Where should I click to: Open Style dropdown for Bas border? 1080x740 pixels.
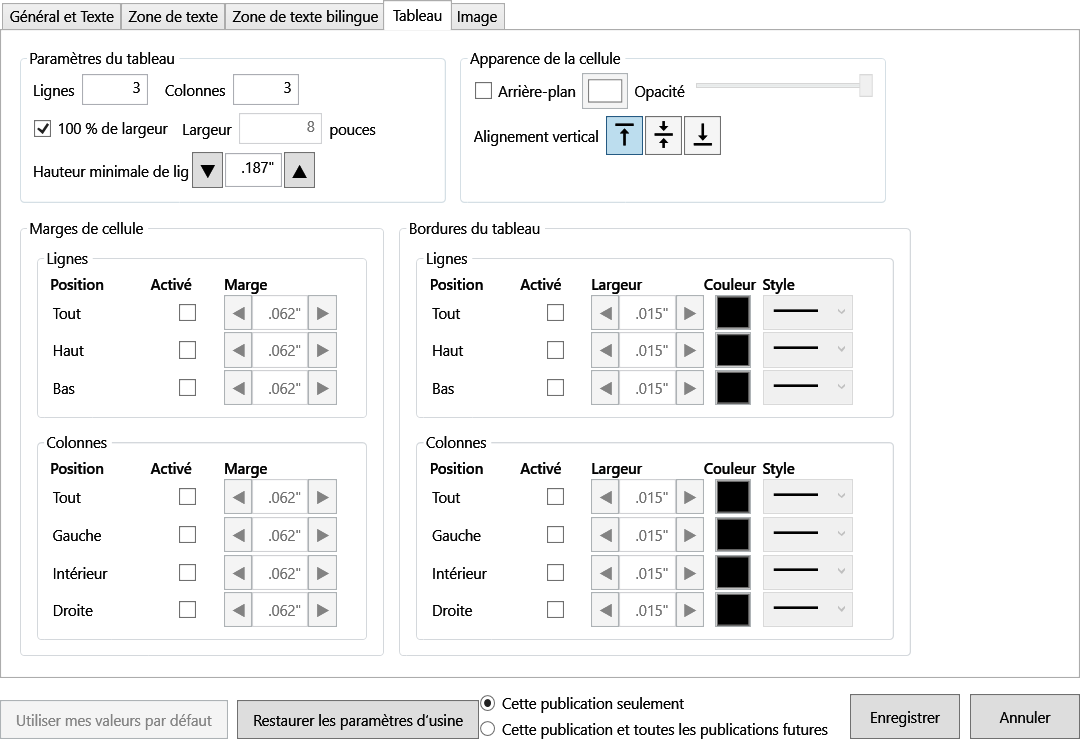pos(808,388)
